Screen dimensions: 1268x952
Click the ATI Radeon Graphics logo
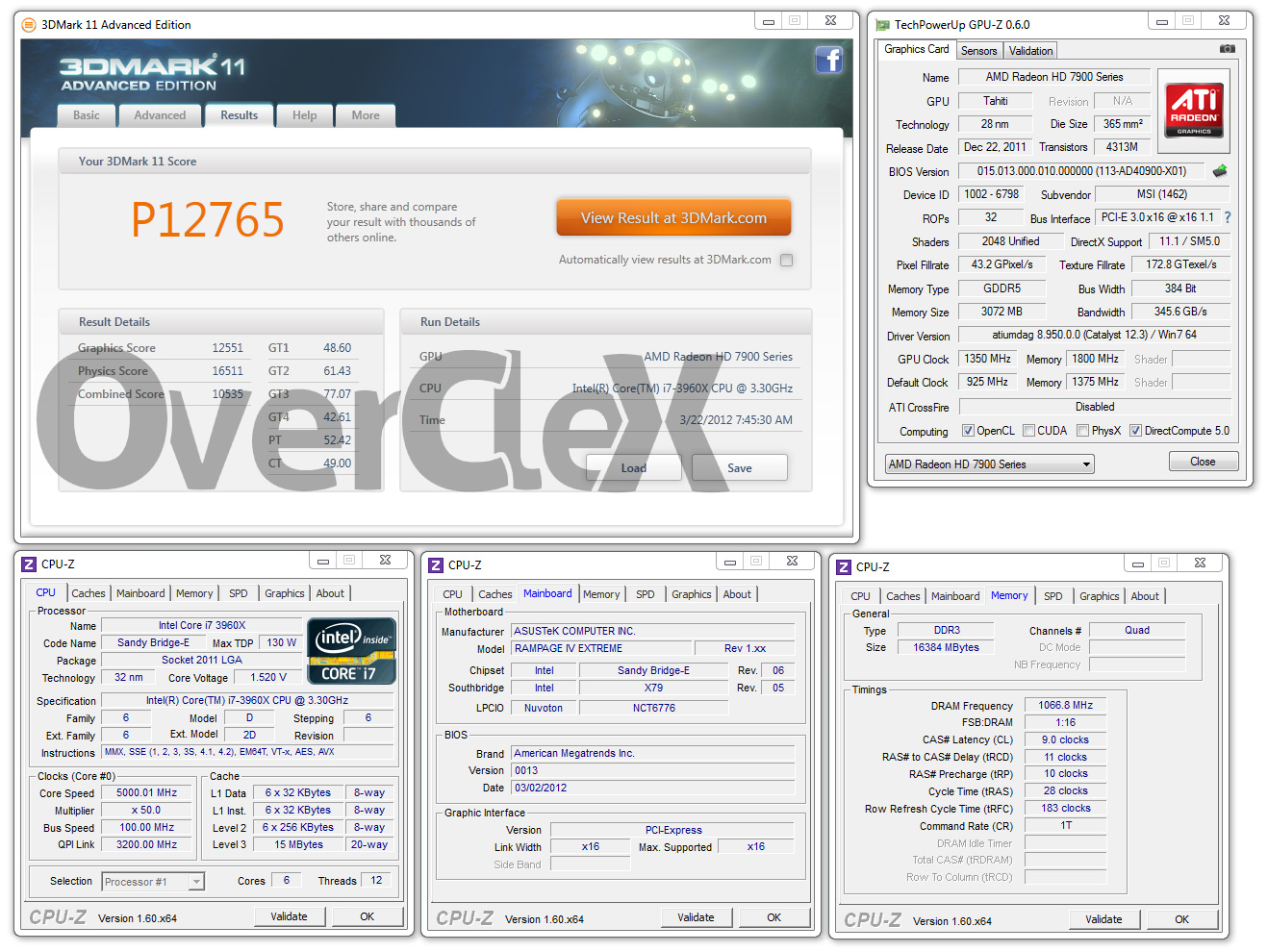(1194, 111)
